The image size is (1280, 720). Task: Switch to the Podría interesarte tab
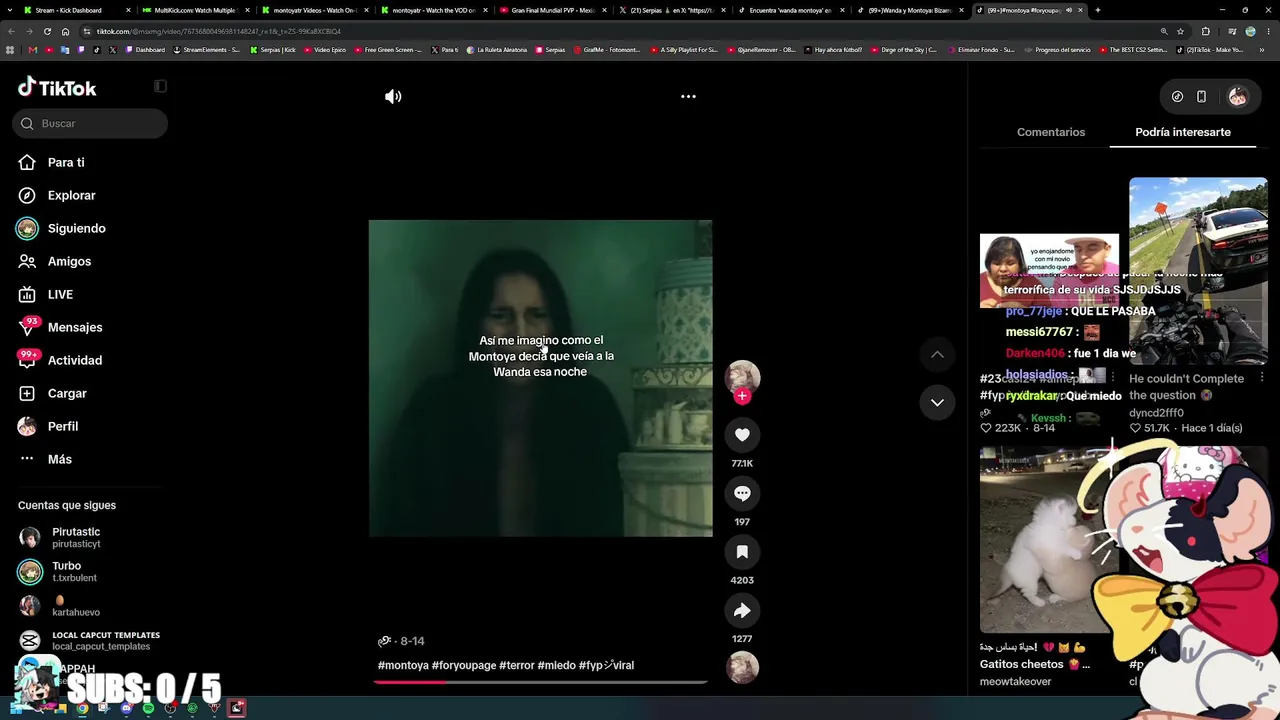pos(1183,132)
